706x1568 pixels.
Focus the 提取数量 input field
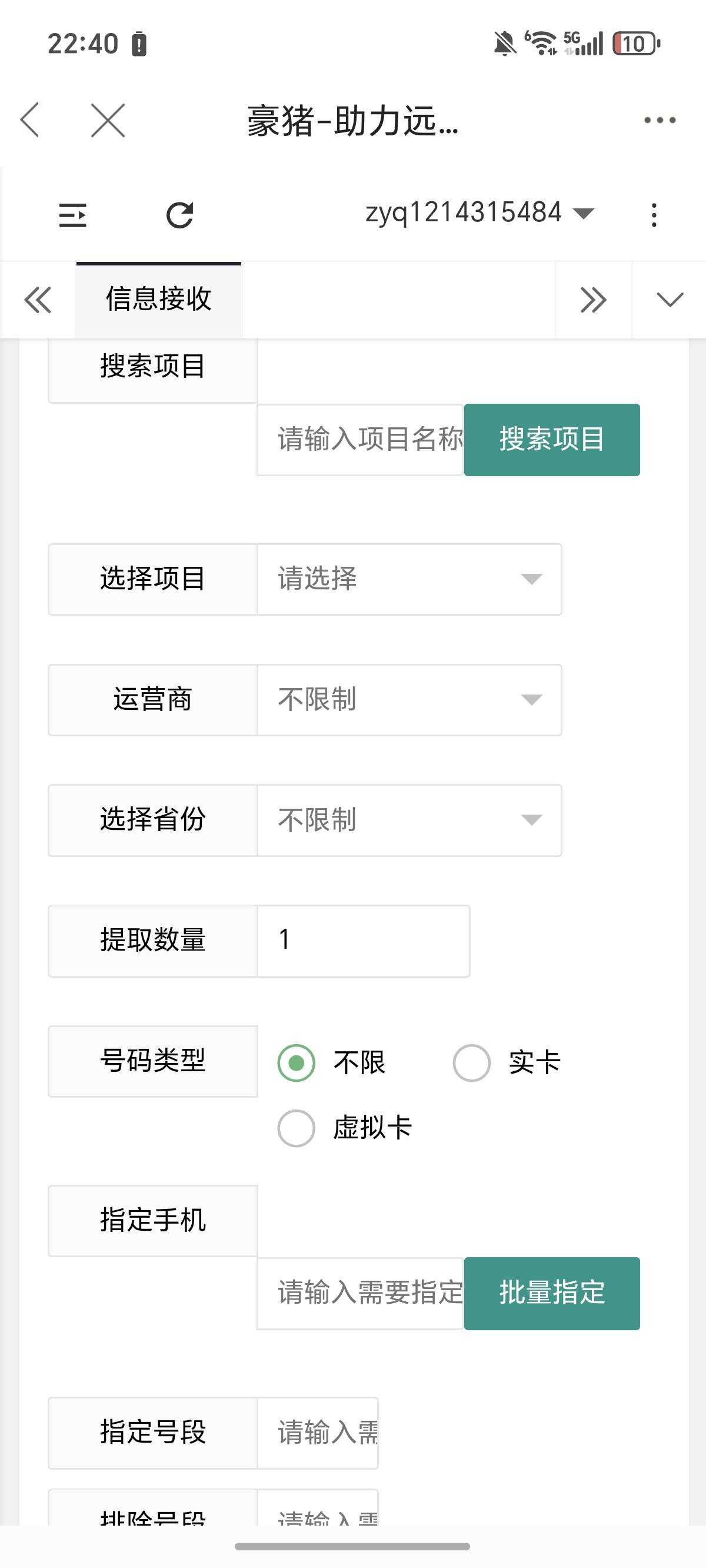[x=364, y=941]
